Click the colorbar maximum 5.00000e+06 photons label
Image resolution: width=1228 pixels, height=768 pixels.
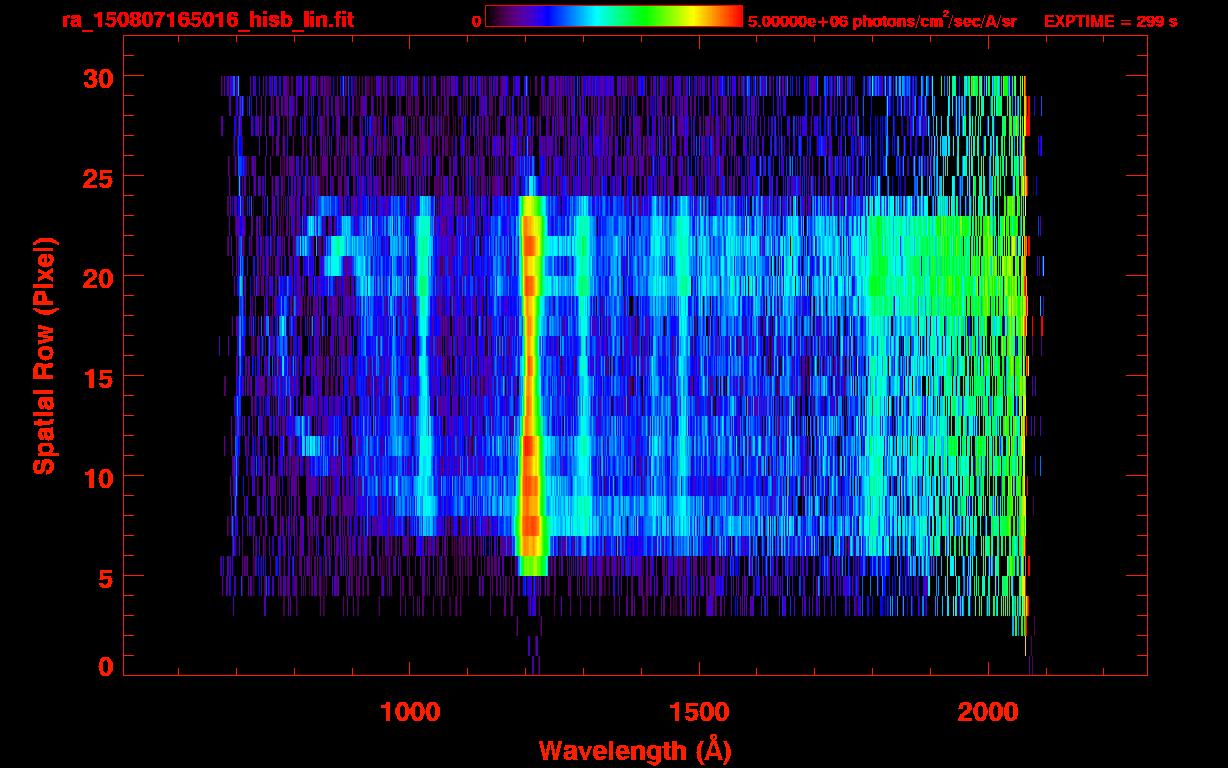pyautogui.click(x=882, y=20)
